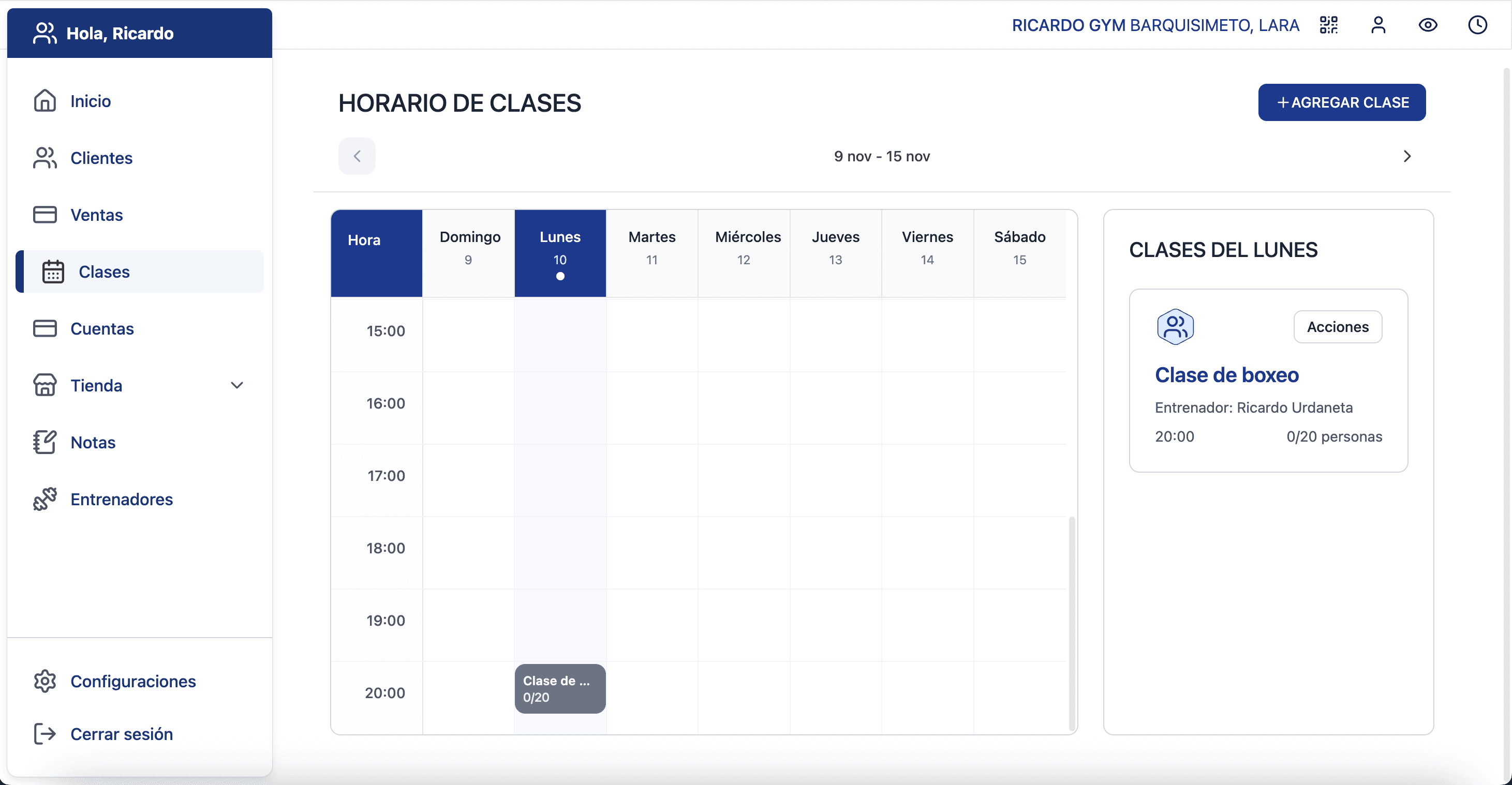Image resolution: width=1512 pixels, height=785 pixels.
Task: Click the user profile icon in the header
Action: 1379,25
